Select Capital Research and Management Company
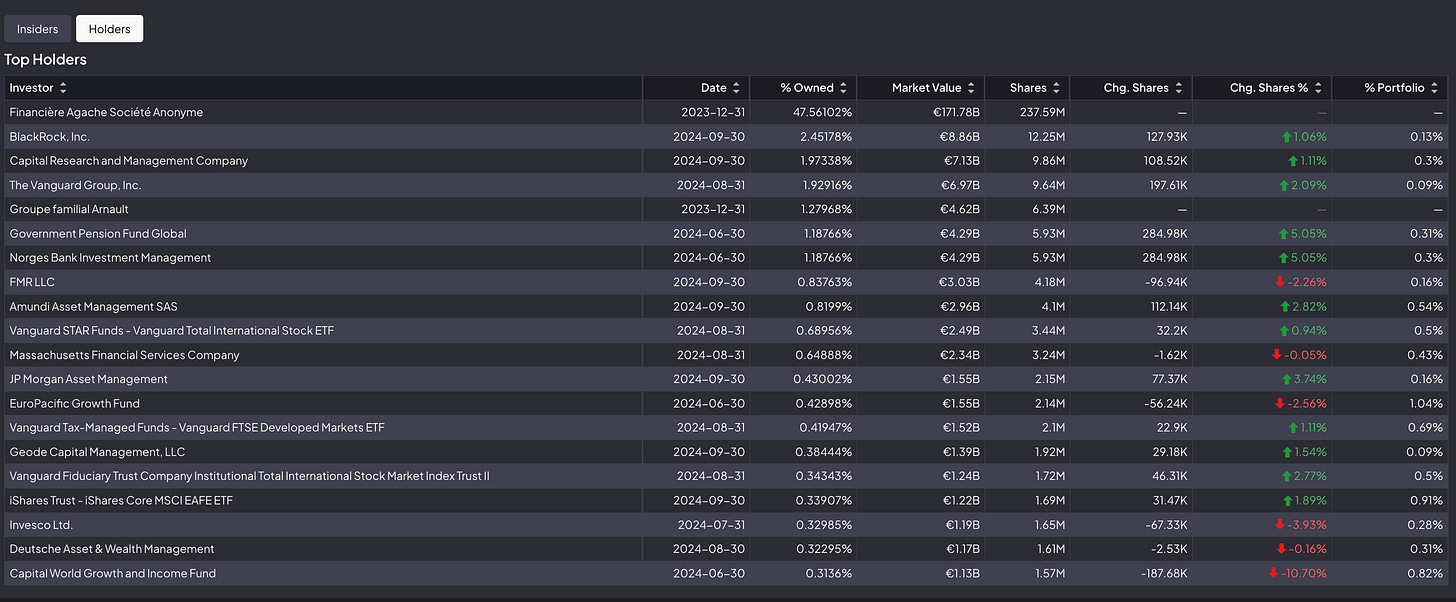The height and width of the screenshot is (602, 1456). click(129, 161)
